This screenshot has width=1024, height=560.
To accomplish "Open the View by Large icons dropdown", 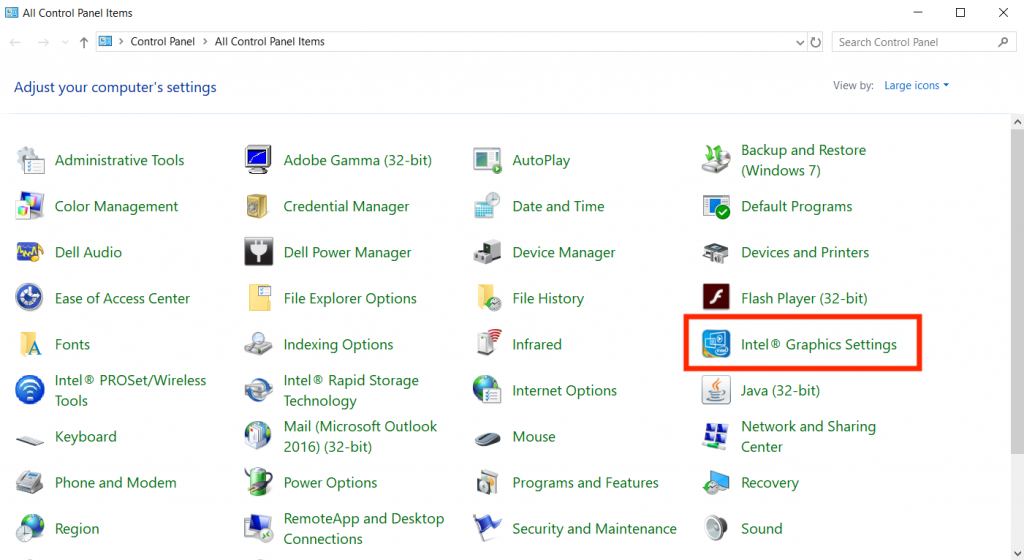I will (916, 86).
